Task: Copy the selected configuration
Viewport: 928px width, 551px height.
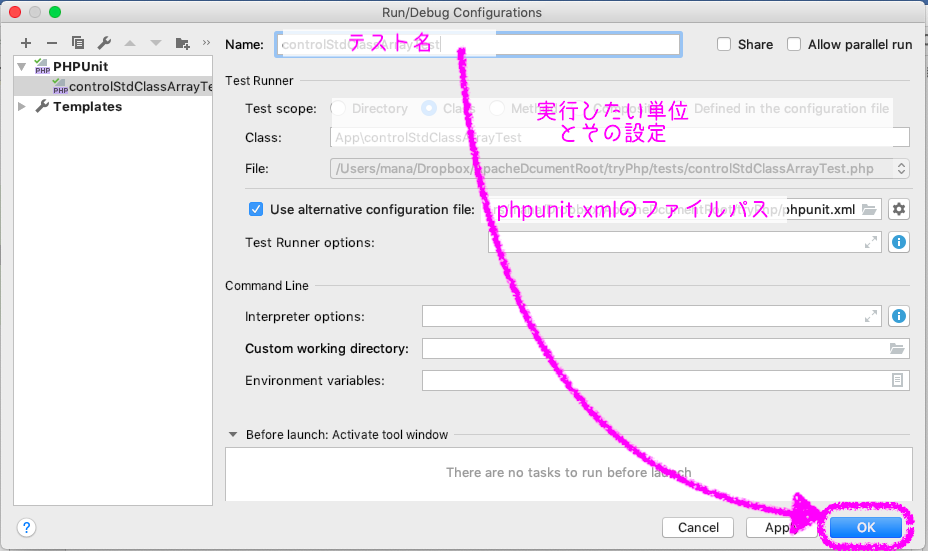Action: click(78, 43)
